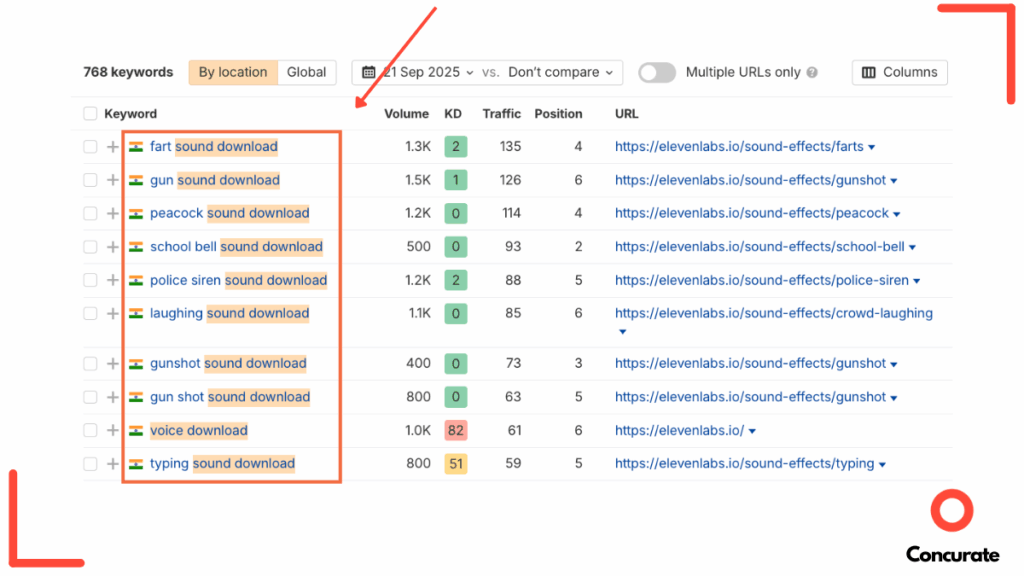Click the traffic value 135
Image resolution: width=1024 pixels, height=576 pixels.
(511, 146)
